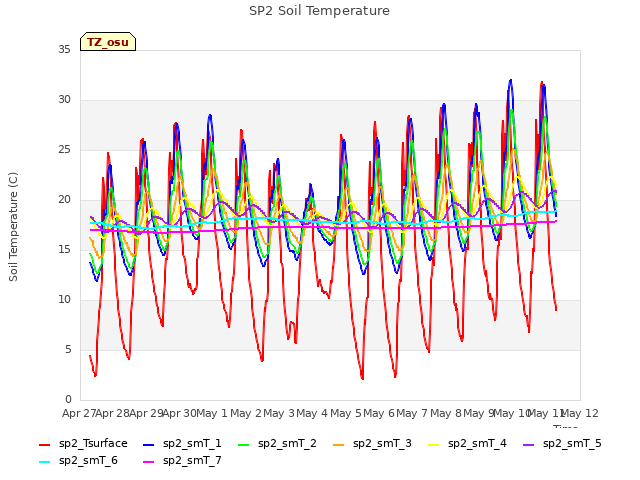Click the yellow sp2_smT_4 legend color marker

pos(433,444)
